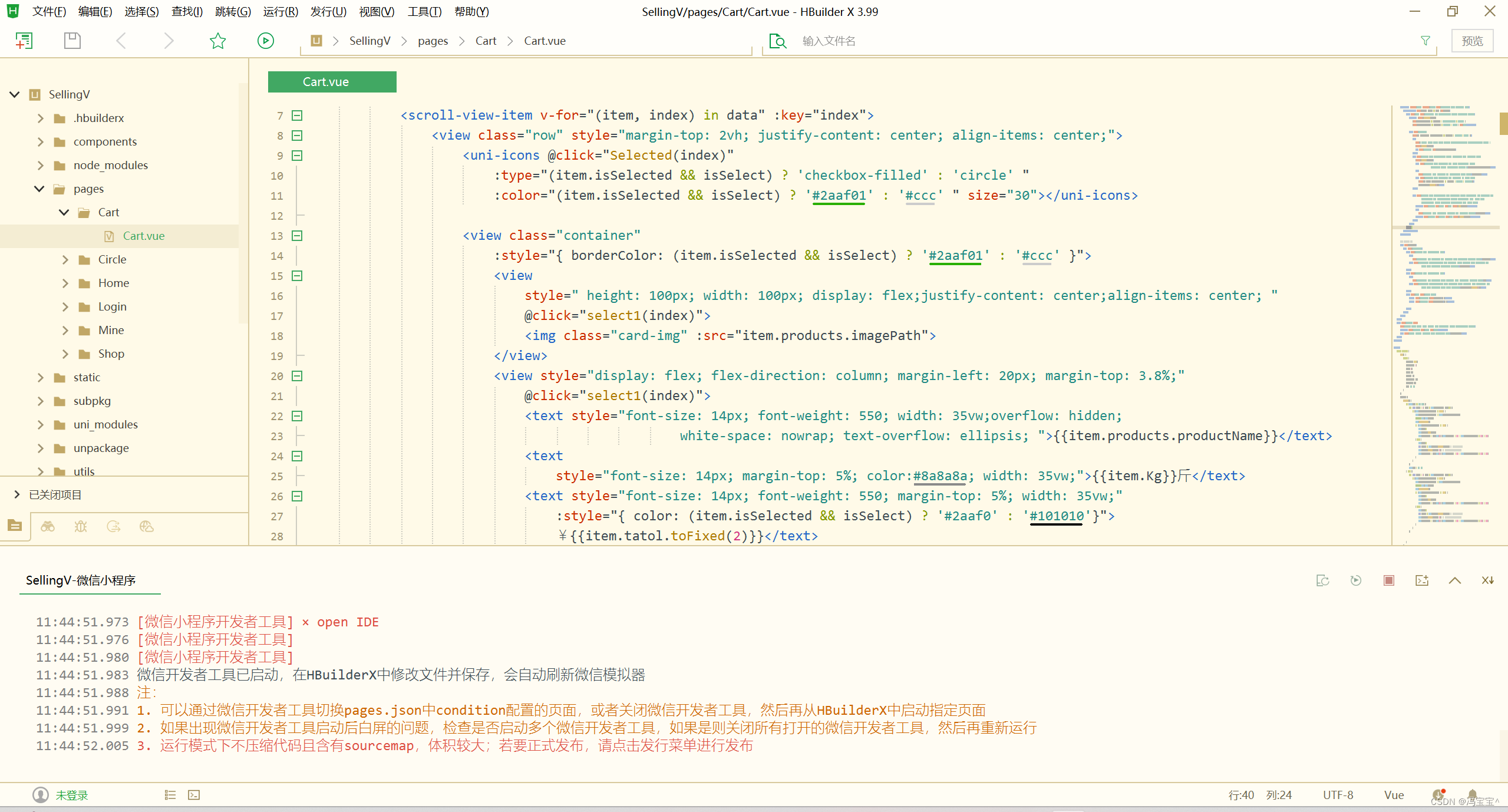This screenshot has height=812, width=1508.
Task: Expand the pages folder in sidebar
Action: click(38, 189)
